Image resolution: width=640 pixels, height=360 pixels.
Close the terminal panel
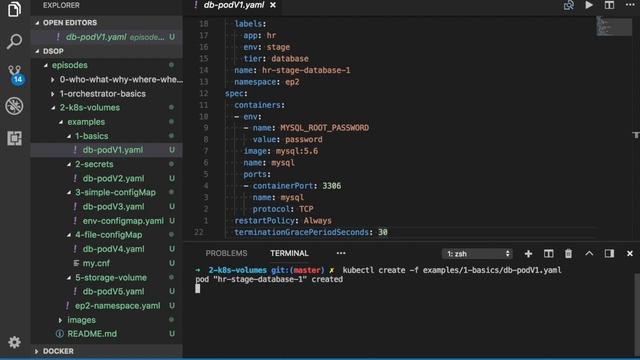point(630,253)
